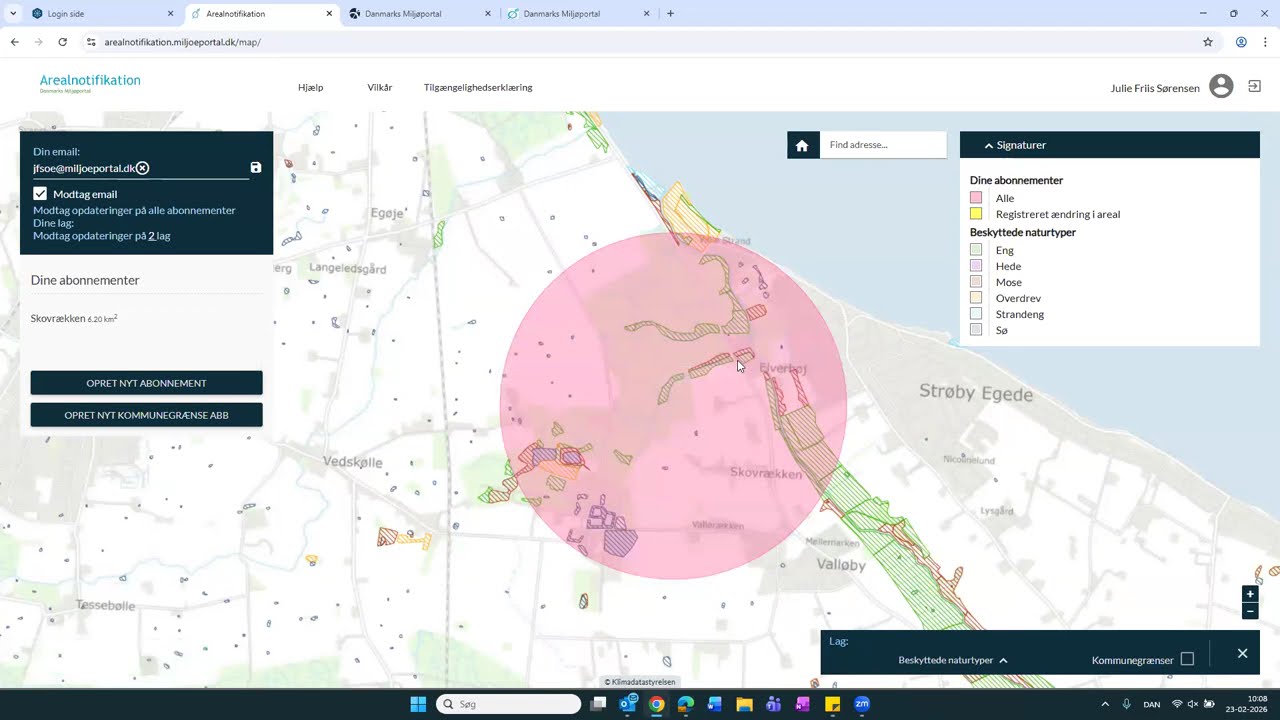
Task: View site information icon in address bar
Action: [x=91, y=42]
